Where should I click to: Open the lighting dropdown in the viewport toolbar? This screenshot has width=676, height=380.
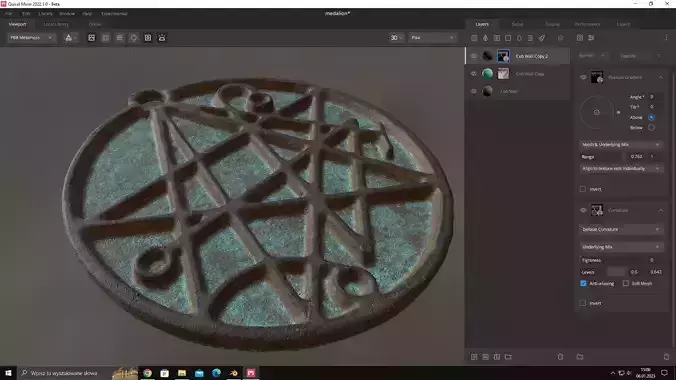coord(71,38)
